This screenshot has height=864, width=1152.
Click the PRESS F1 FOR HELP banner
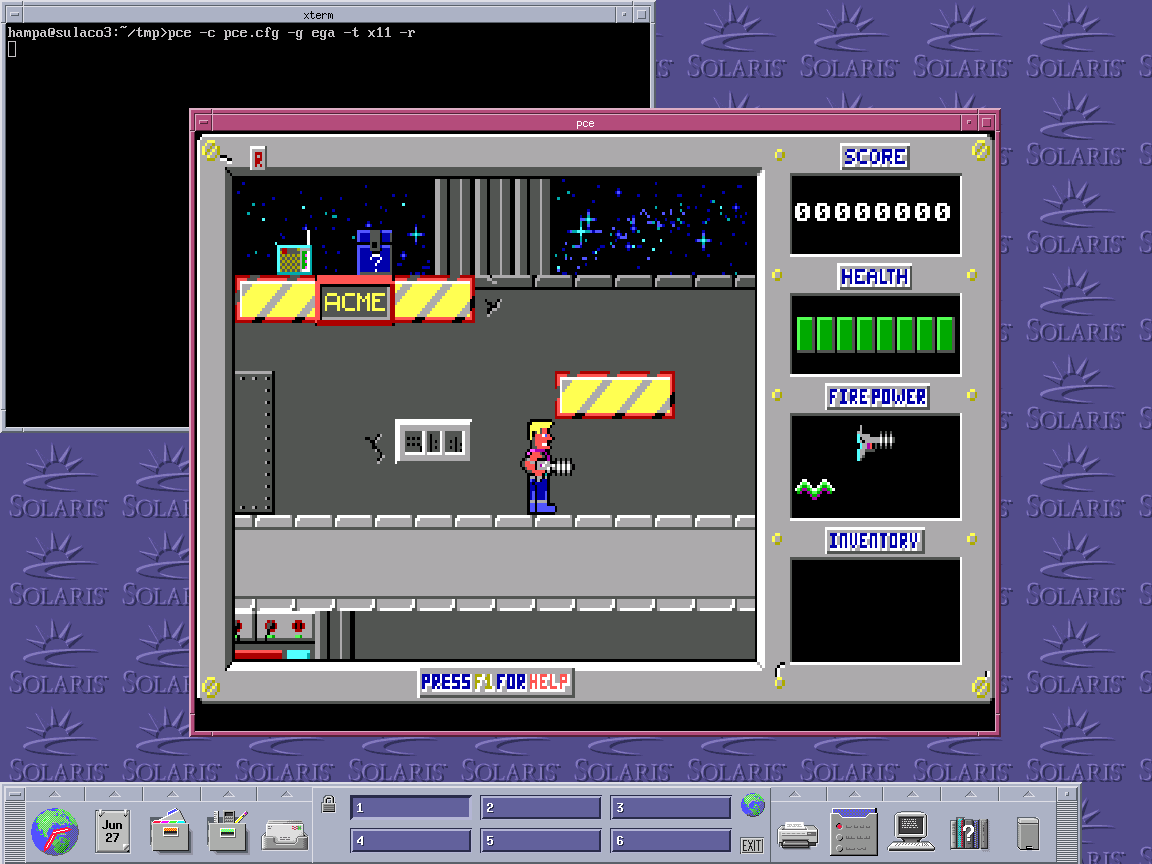(x=496, y=682)
